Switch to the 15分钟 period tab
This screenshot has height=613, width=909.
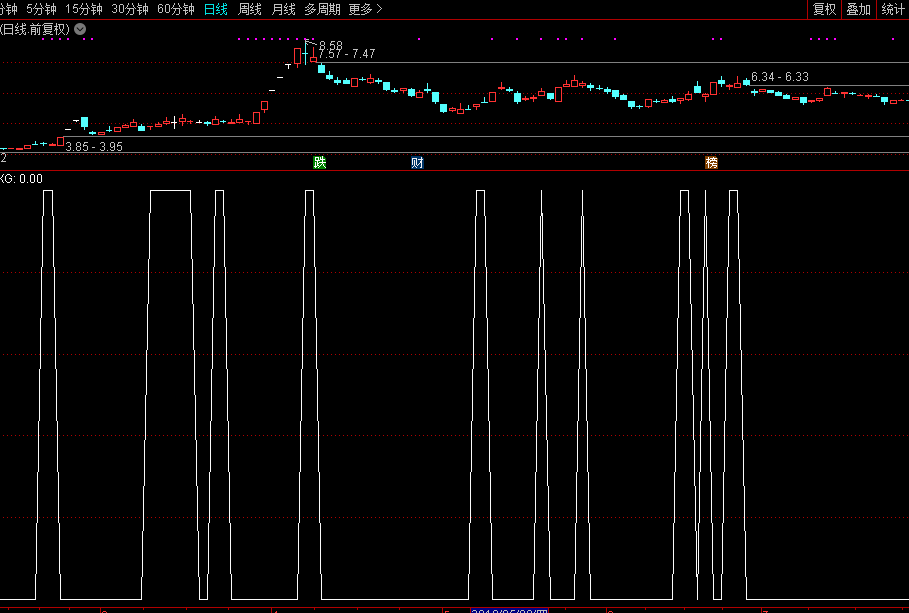point(84,9)
